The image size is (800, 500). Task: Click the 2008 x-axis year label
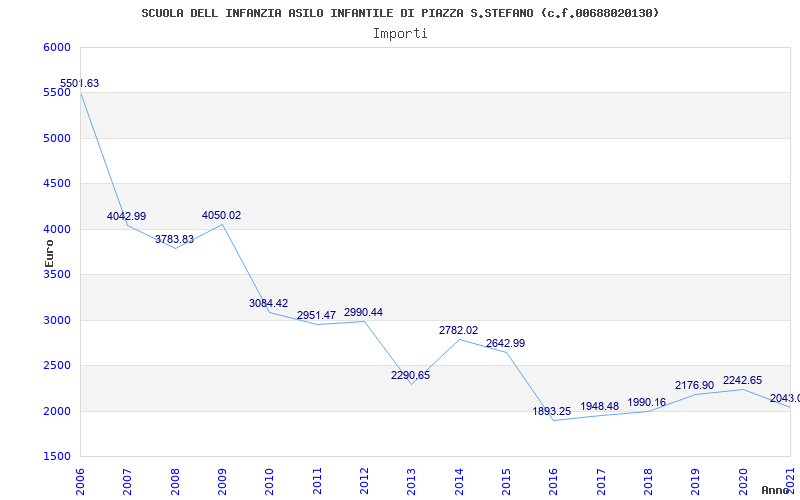tap(174, 482)
